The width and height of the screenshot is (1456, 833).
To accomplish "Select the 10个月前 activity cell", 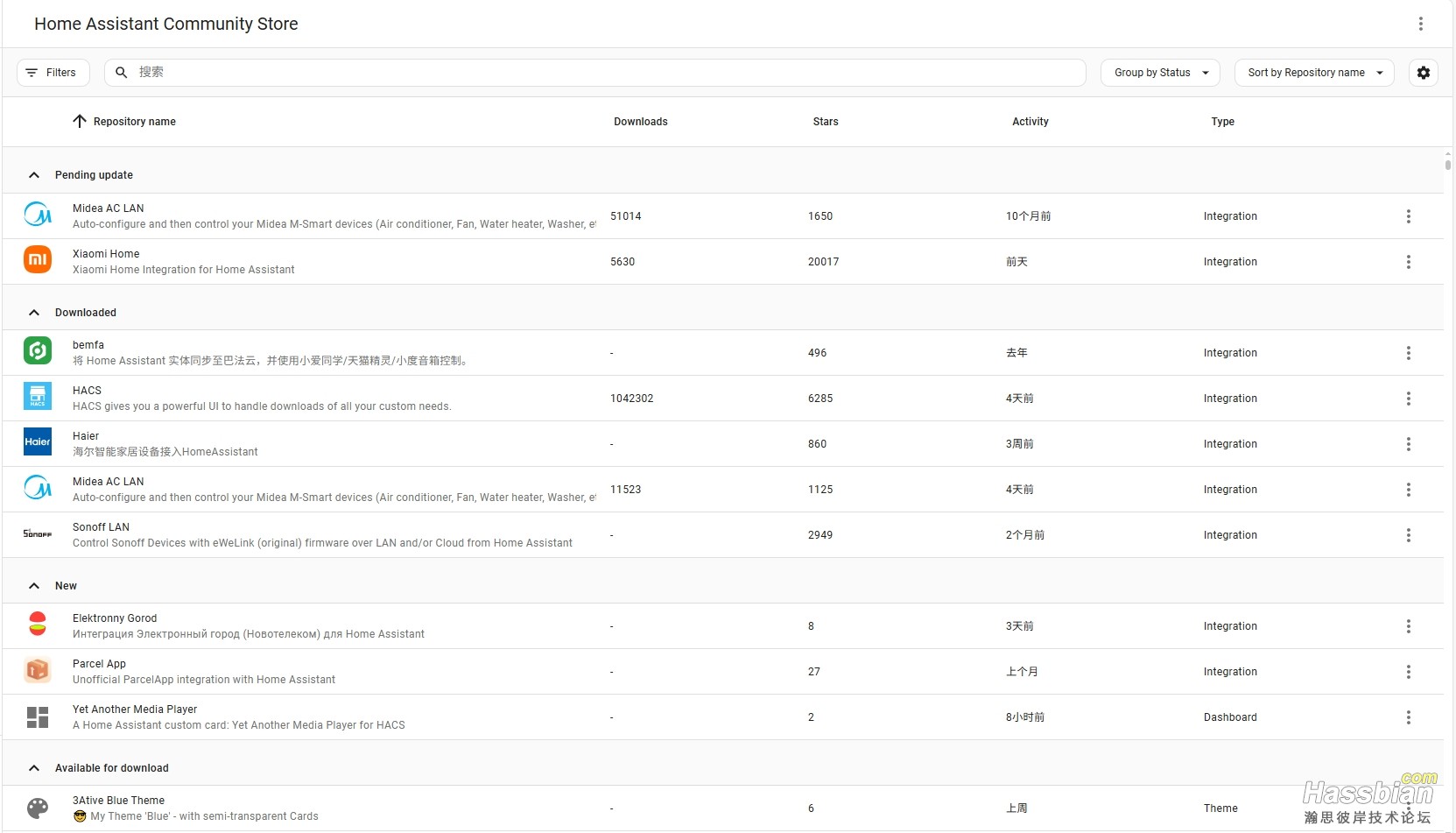I will 1028,216.
